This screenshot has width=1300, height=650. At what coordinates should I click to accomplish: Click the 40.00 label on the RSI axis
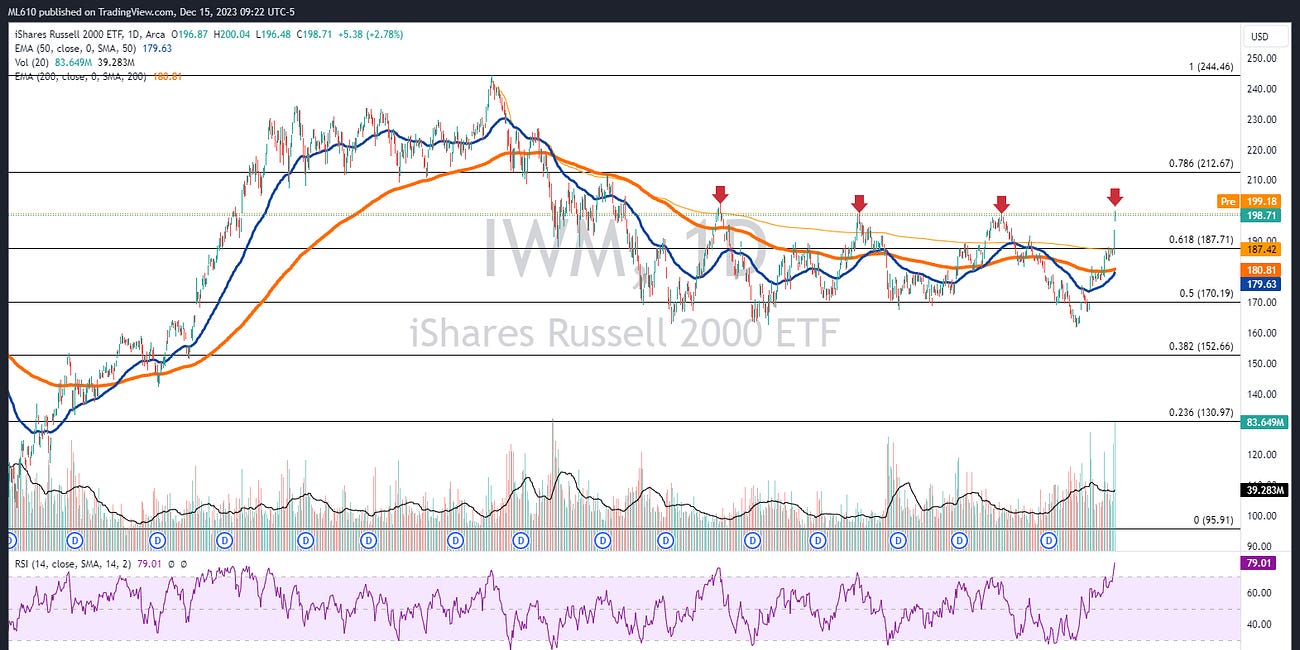(1261, 624)
